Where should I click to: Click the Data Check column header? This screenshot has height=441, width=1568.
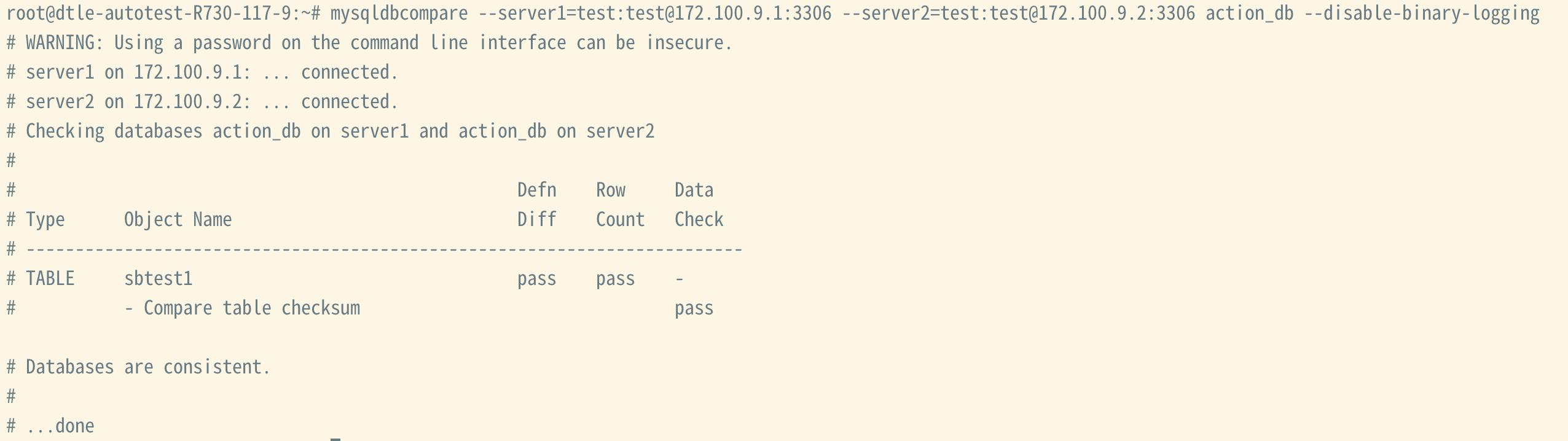(699, 205)
